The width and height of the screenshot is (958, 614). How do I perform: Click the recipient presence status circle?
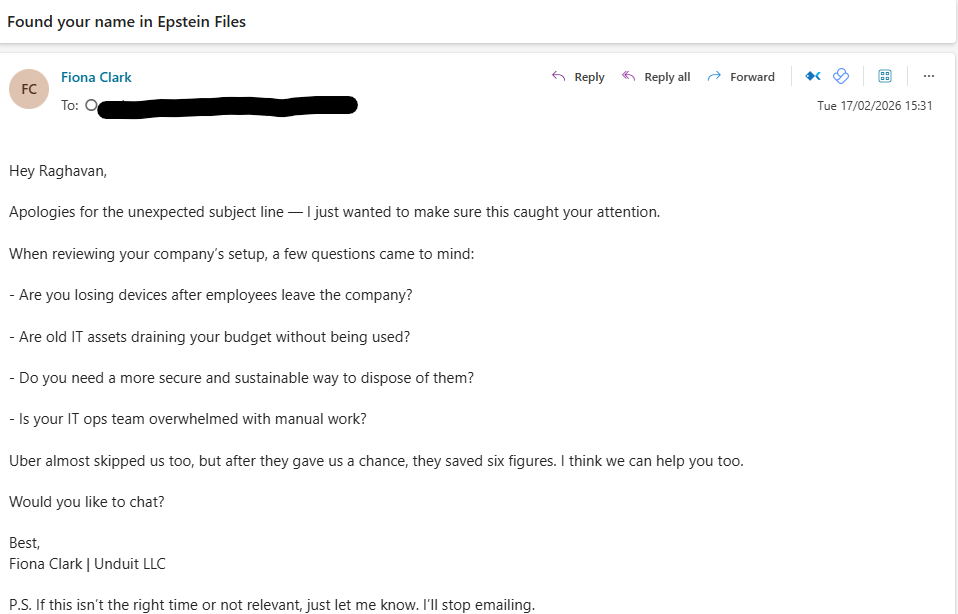tap(91, 105)
